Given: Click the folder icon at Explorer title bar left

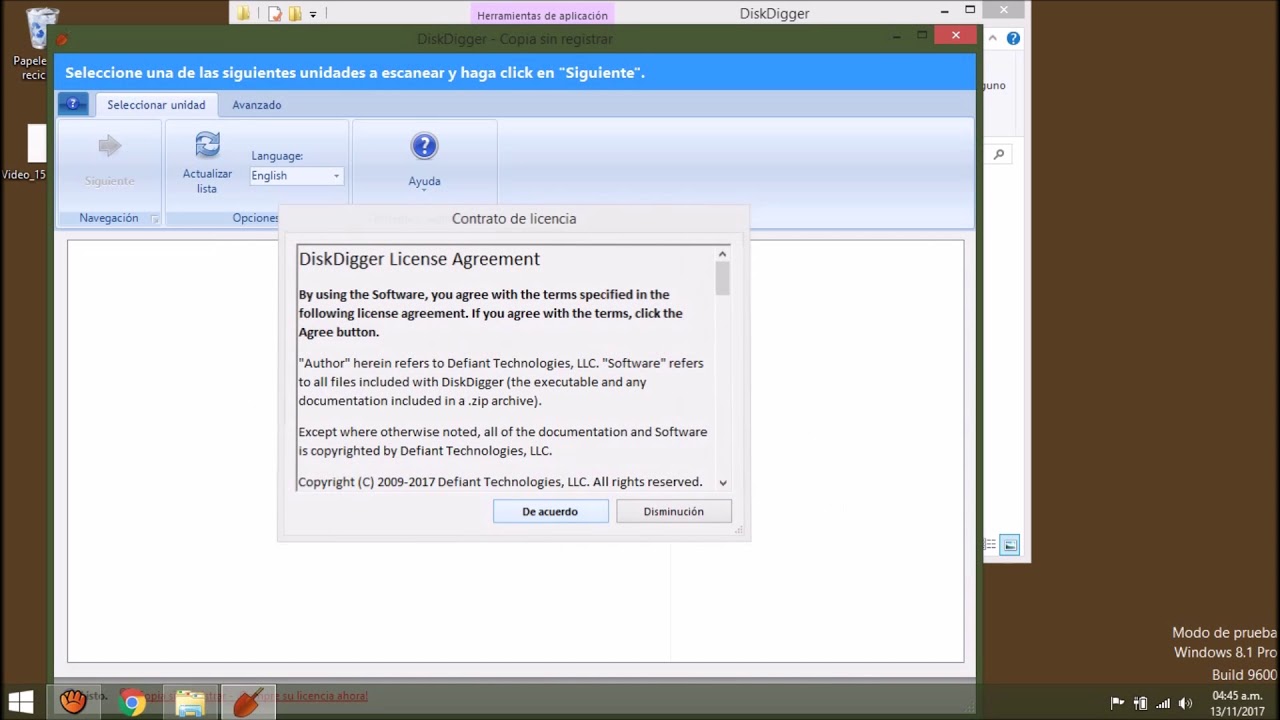Looking at the screenshot, I should click(243, 14).
